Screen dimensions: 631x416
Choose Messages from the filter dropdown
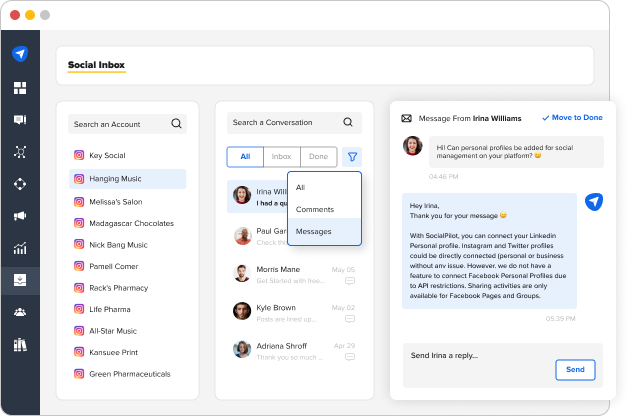click(314, 232)
